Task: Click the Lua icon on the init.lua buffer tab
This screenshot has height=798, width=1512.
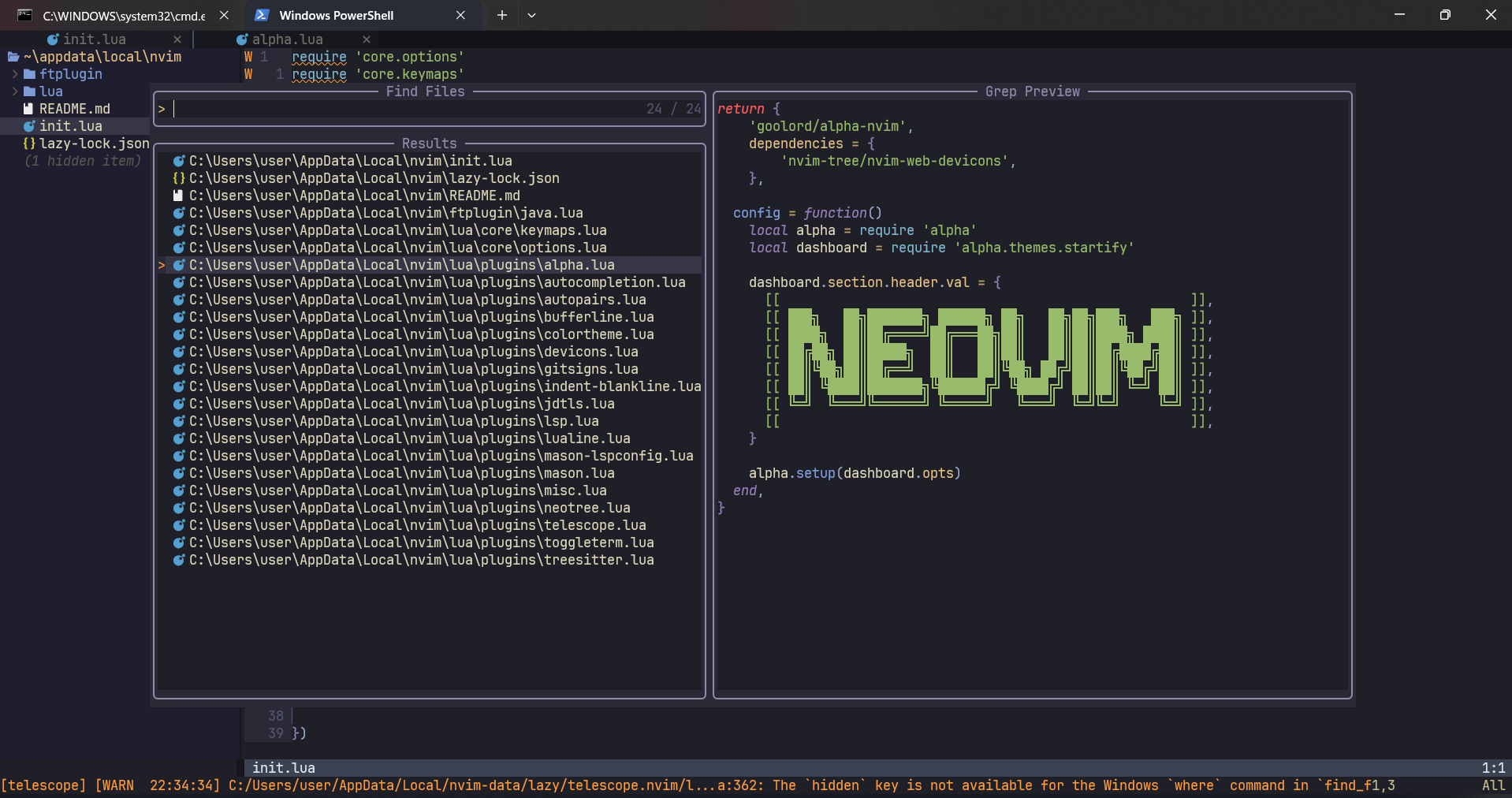Action: coord(53,39)
